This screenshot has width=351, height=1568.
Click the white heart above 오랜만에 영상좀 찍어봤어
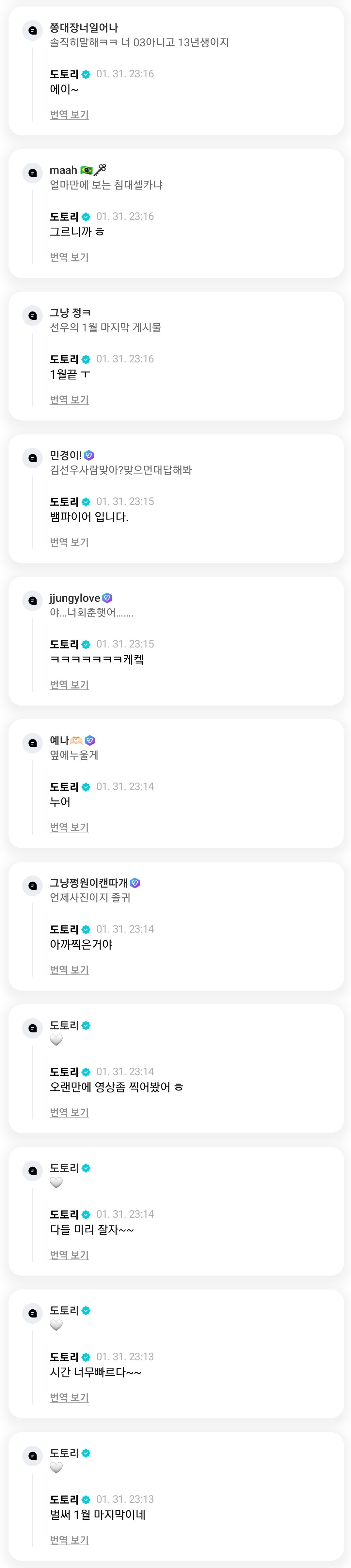[x=56, y=1040]
